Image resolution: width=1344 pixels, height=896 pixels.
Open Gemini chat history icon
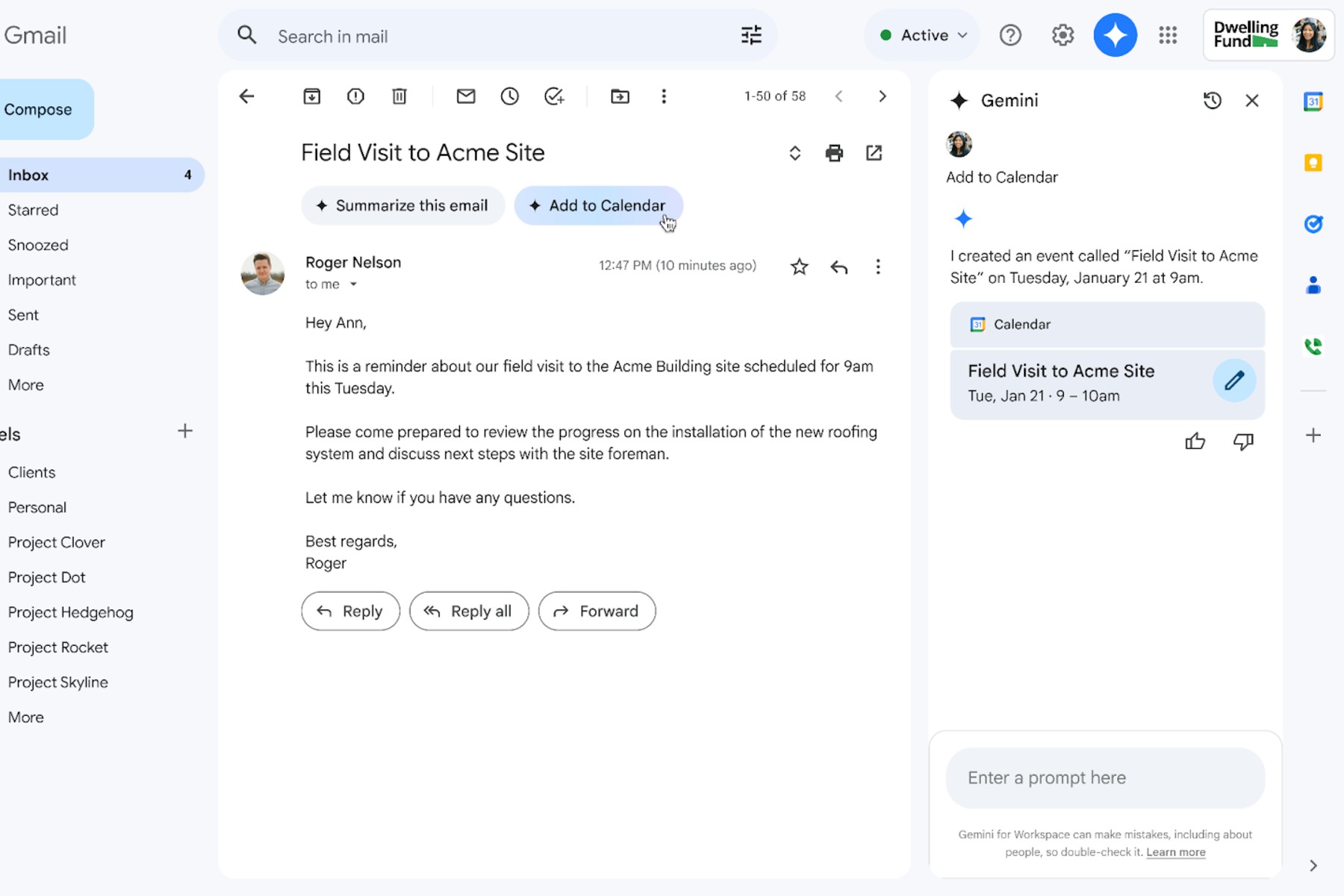[x=1212, y=101]
